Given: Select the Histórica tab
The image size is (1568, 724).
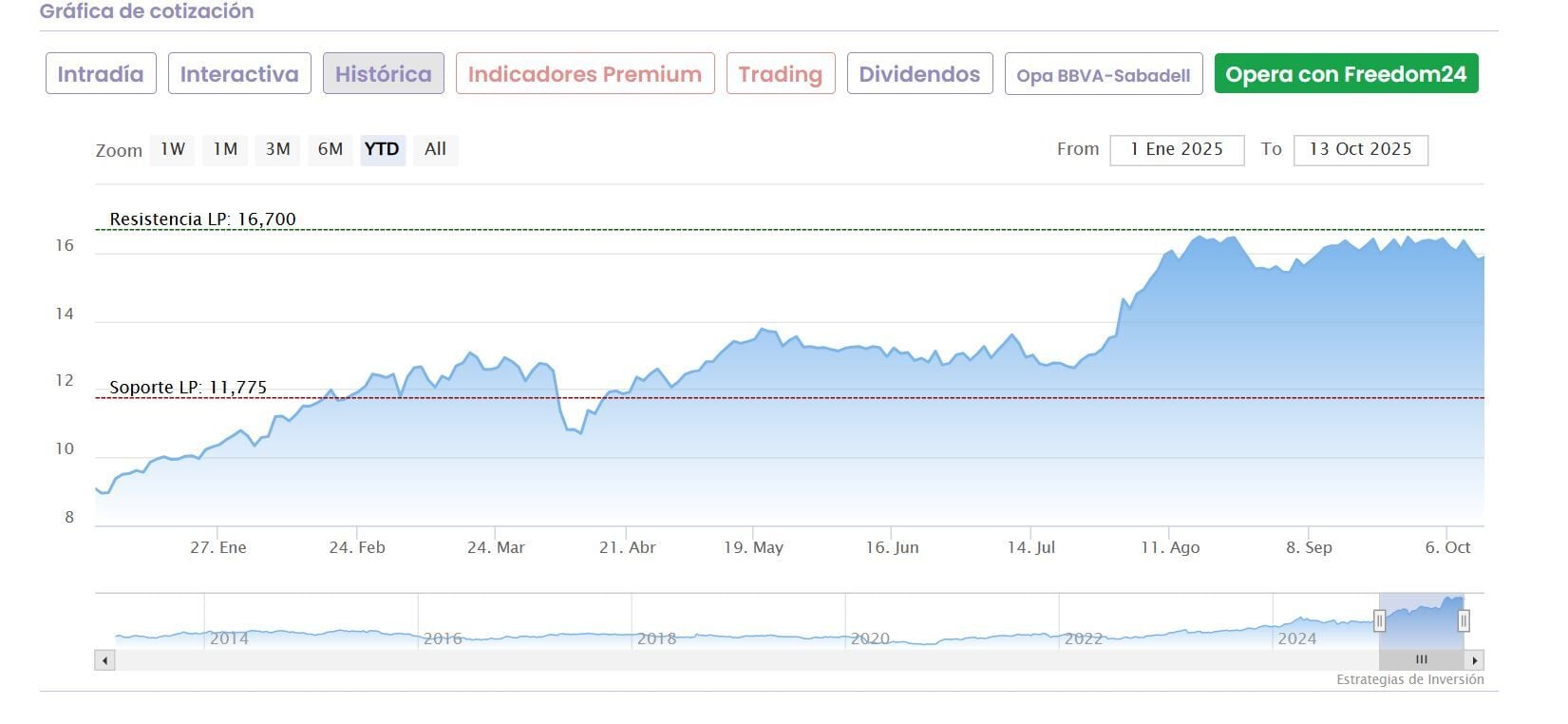Looking at the screenshot, I should tap(383, 74).
